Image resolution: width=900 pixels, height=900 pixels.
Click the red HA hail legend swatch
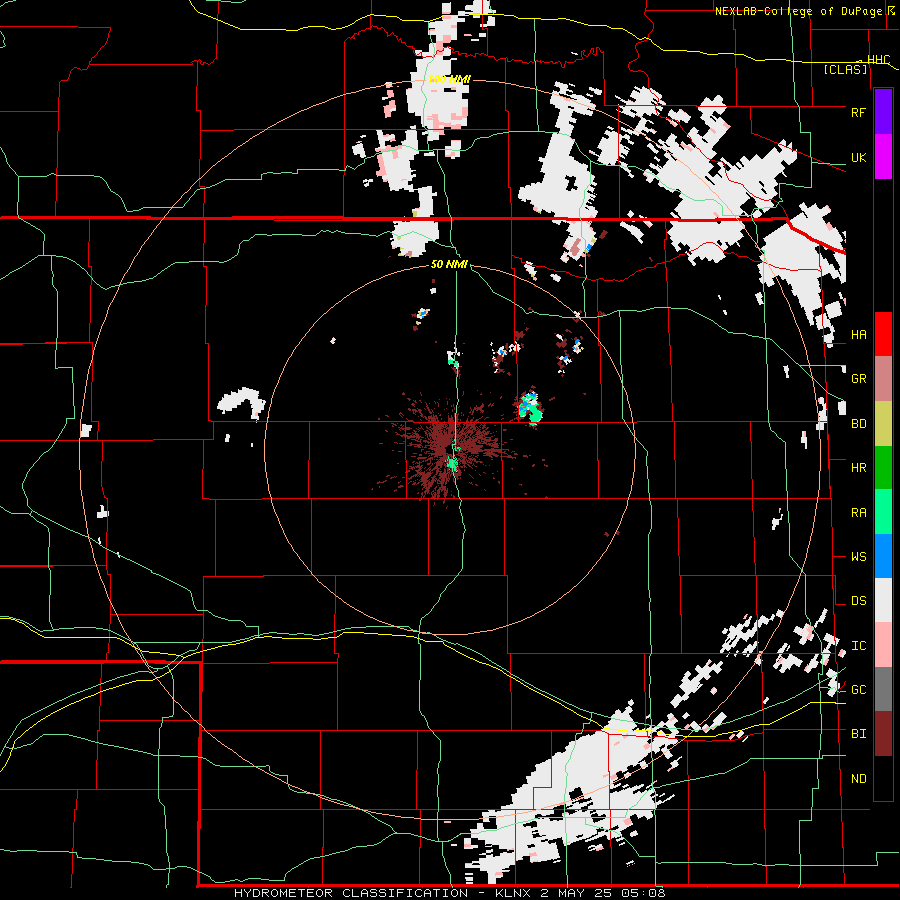pos(883,334)
